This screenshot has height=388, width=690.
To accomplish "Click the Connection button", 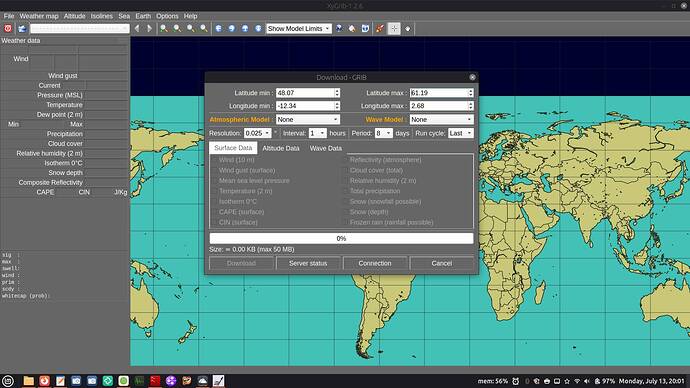I will click(374, 264).
